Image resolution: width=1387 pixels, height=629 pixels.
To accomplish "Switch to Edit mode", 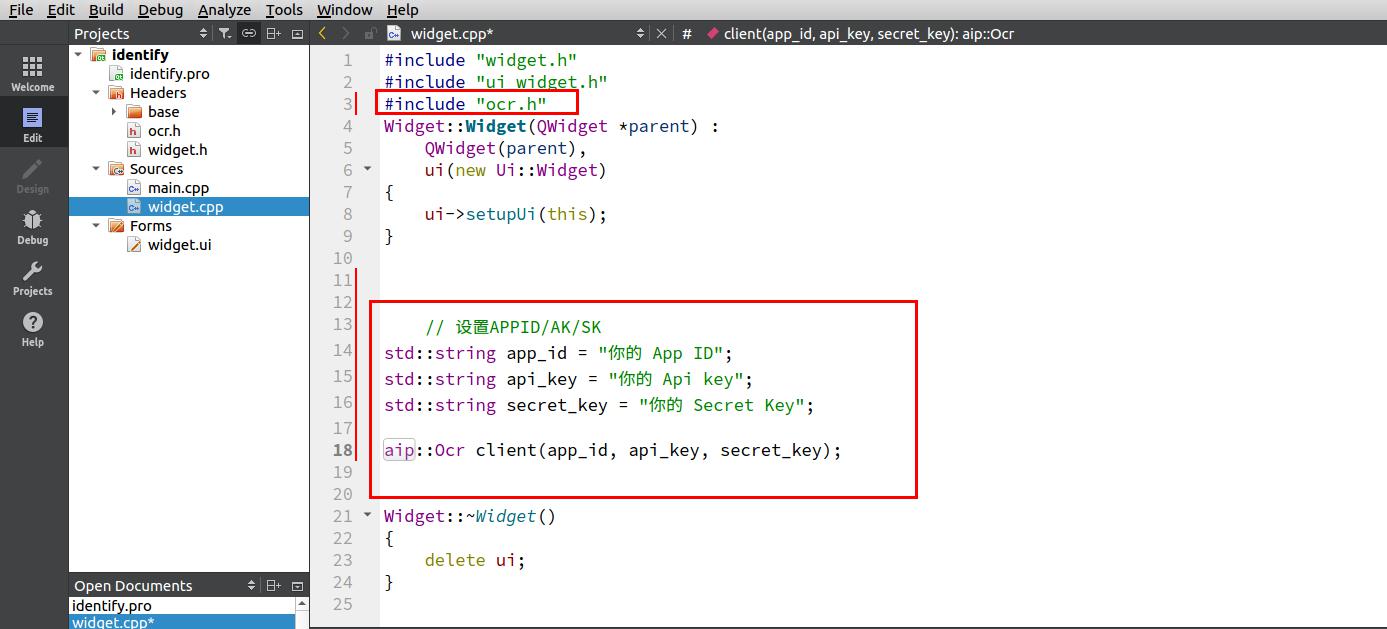I will click(x=33, y=125).
